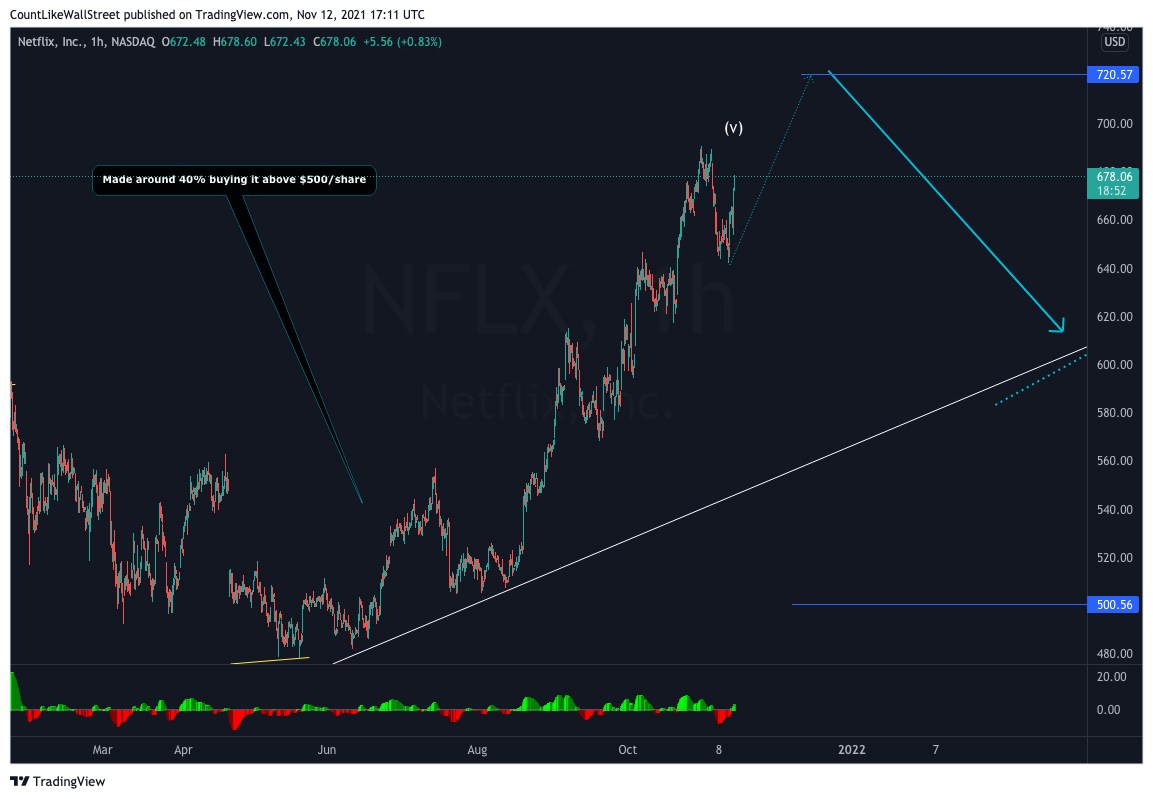Viewport: 1153px width, 799px height.
Task: Click the 560.00 price axis label
Action: click(x=1115, y=461)
